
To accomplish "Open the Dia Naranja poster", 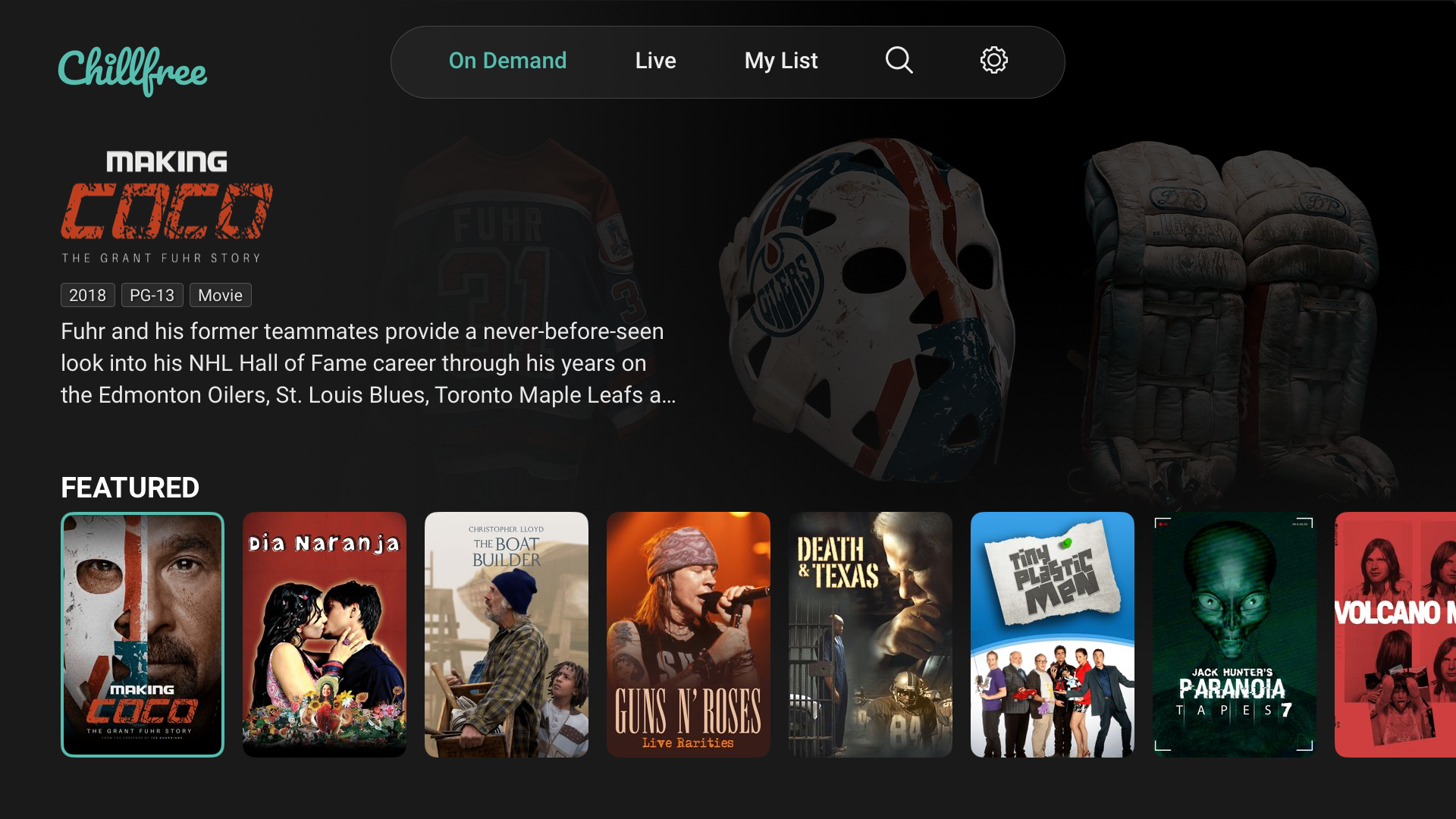I will [325, 635].
